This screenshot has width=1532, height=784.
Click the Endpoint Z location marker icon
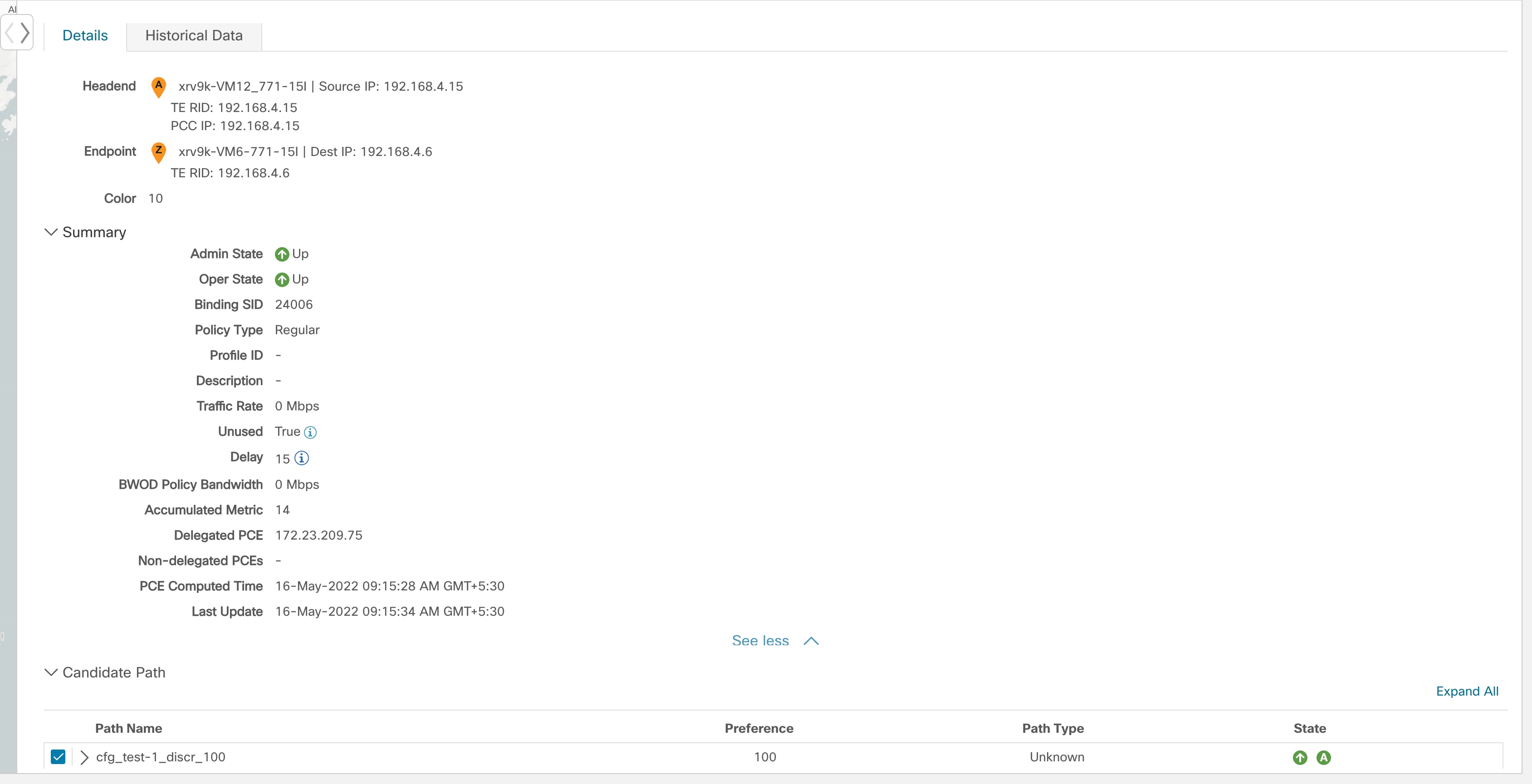(158, 151)
